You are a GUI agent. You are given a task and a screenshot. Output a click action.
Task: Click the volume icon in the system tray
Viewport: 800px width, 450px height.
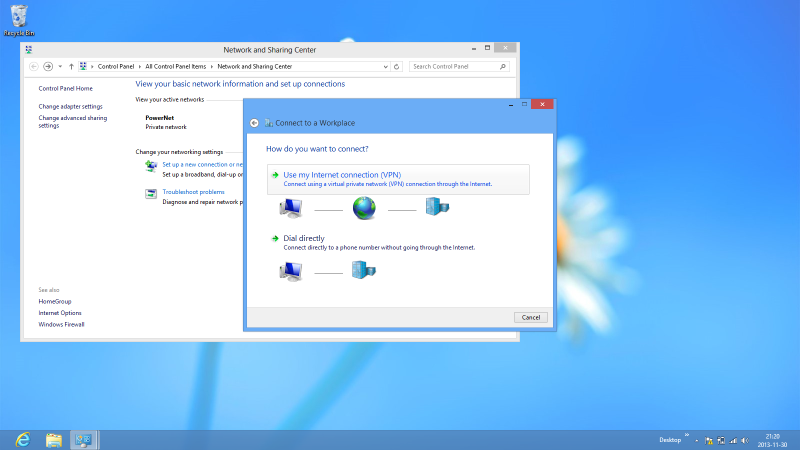(744, 440)
